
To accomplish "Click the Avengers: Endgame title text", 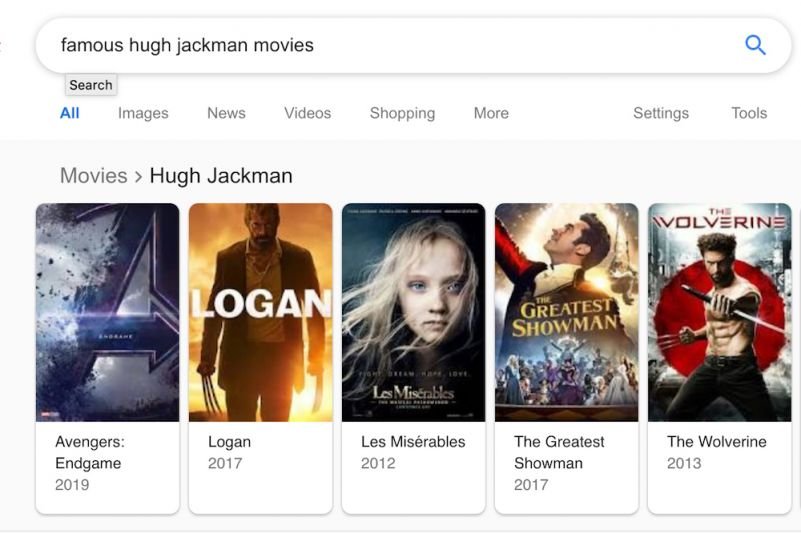I will click(x=89, y=452).
